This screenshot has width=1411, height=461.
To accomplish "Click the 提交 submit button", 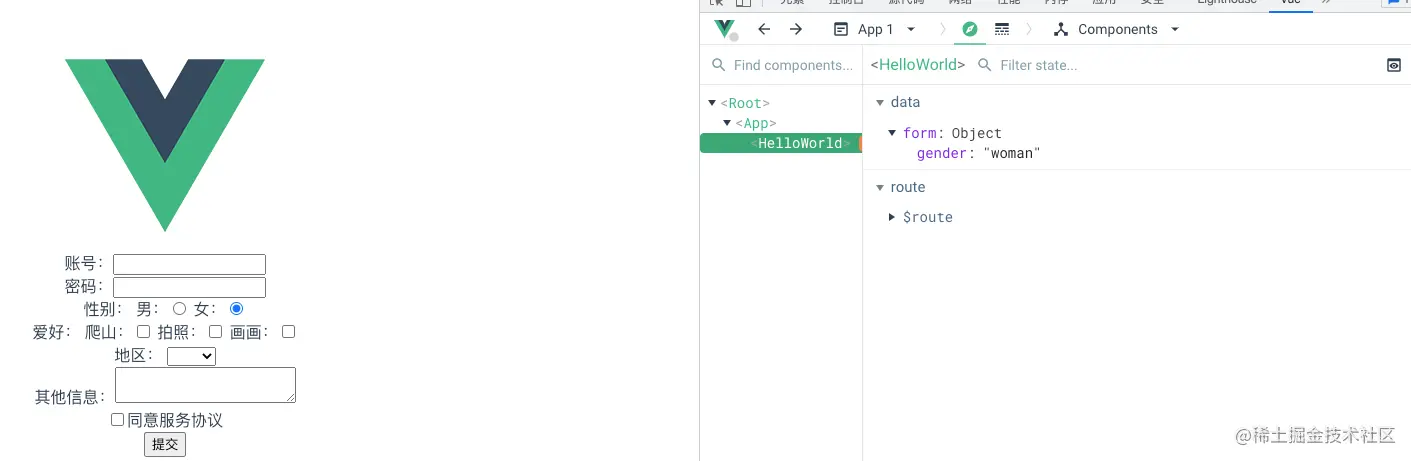I will (x=165, y=444).
